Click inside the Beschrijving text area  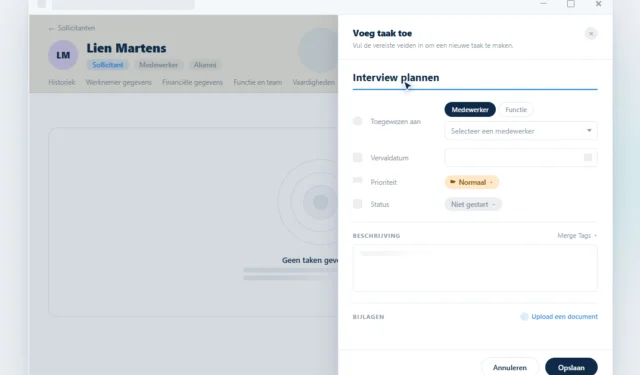(475, 268)
